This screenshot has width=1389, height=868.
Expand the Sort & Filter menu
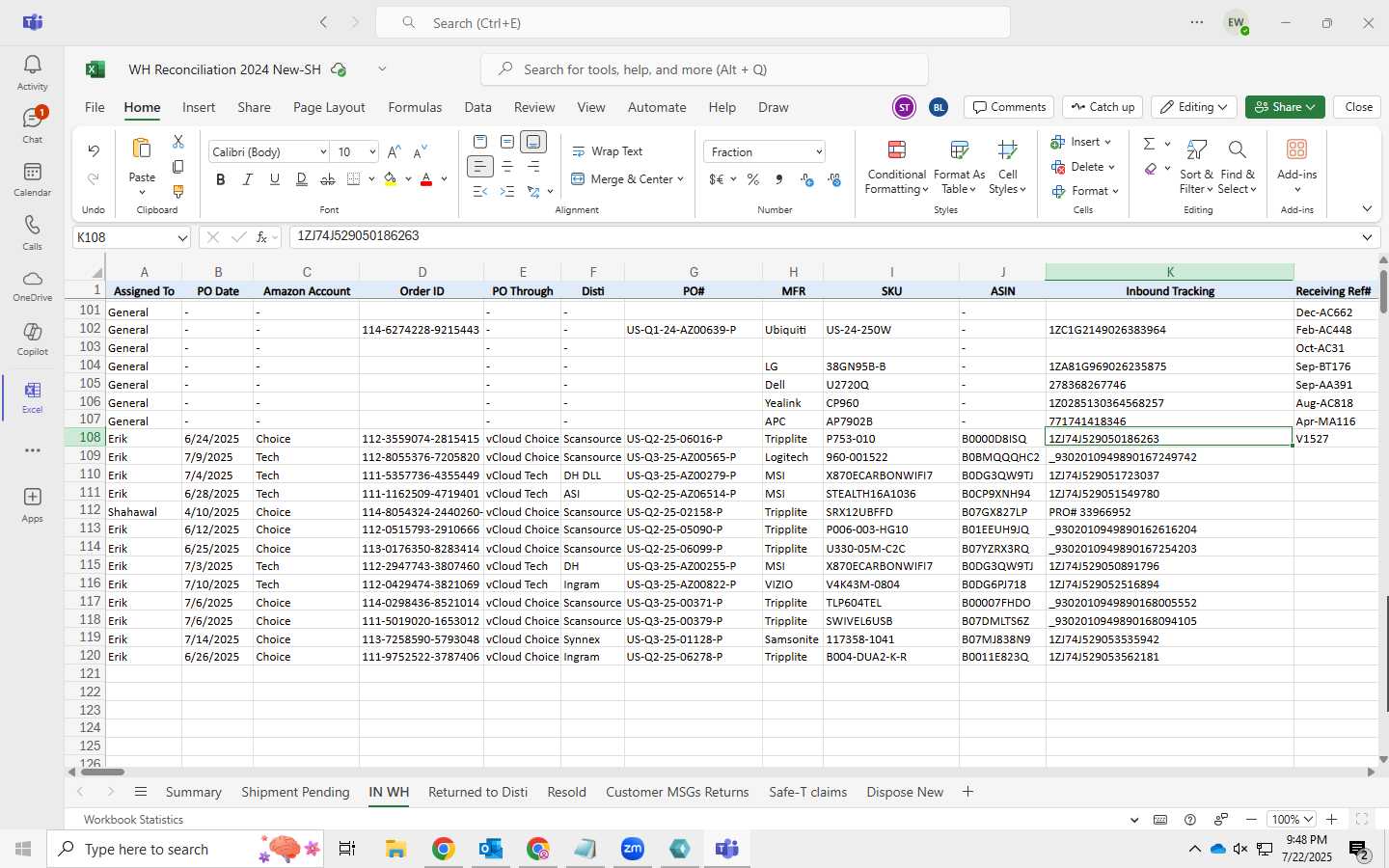pyautogui.click(x=1196, y=167)
